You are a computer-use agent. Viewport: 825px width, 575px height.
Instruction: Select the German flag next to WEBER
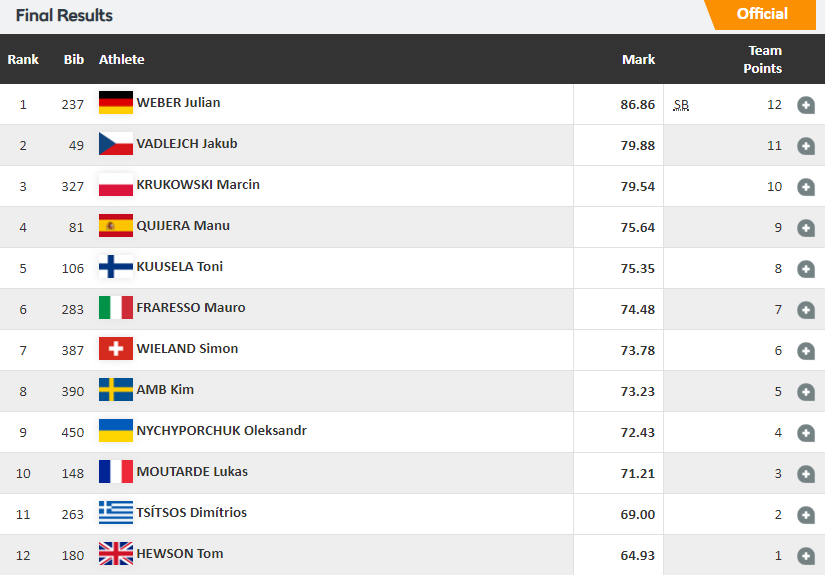click(116, 103)
